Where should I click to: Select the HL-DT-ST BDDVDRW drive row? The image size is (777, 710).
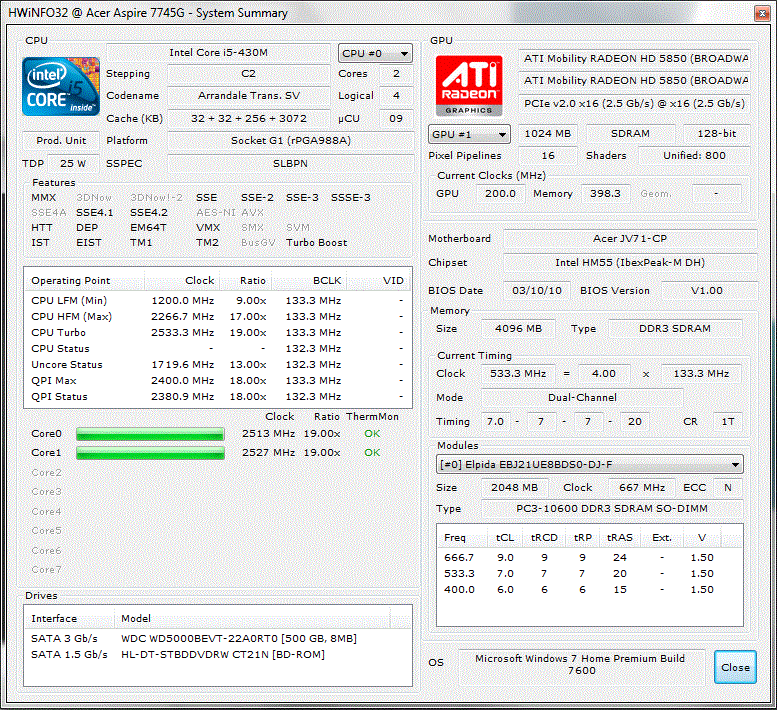[218, 655]
